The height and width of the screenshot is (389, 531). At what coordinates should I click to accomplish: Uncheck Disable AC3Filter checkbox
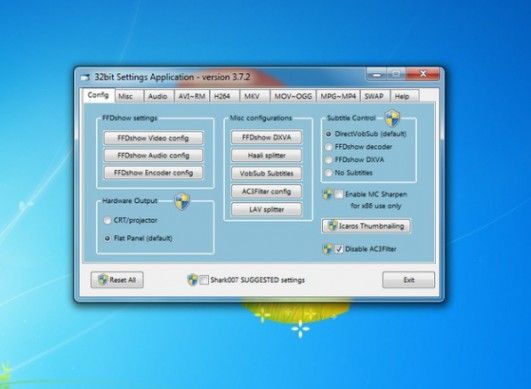pos(339,249)
